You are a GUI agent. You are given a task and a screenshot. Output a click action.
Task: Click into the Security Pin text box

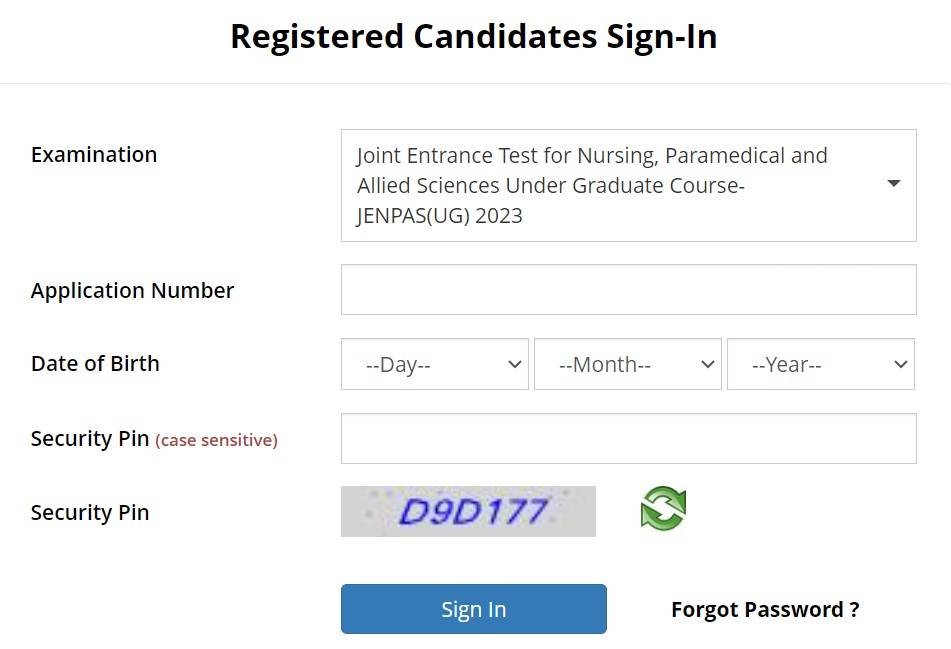628,438
